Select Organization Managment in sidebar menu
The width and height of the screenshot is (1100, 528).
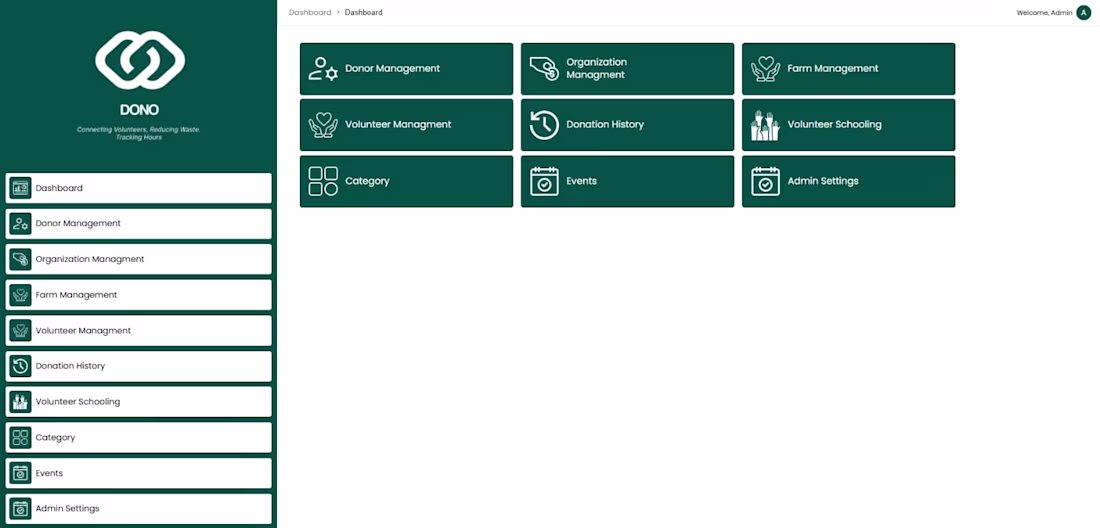139,259
